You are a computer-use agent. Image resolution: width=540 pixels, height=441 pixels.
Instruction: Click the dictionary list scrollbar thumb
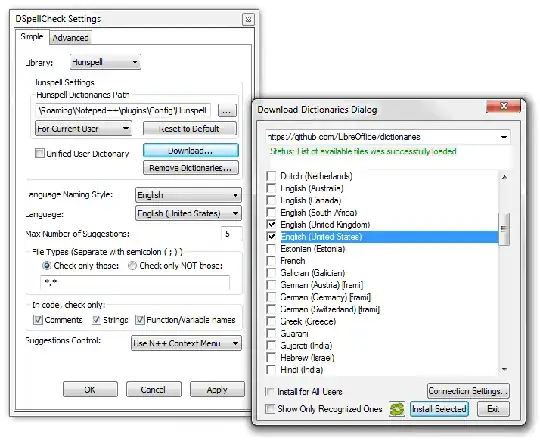click(504, 229)
